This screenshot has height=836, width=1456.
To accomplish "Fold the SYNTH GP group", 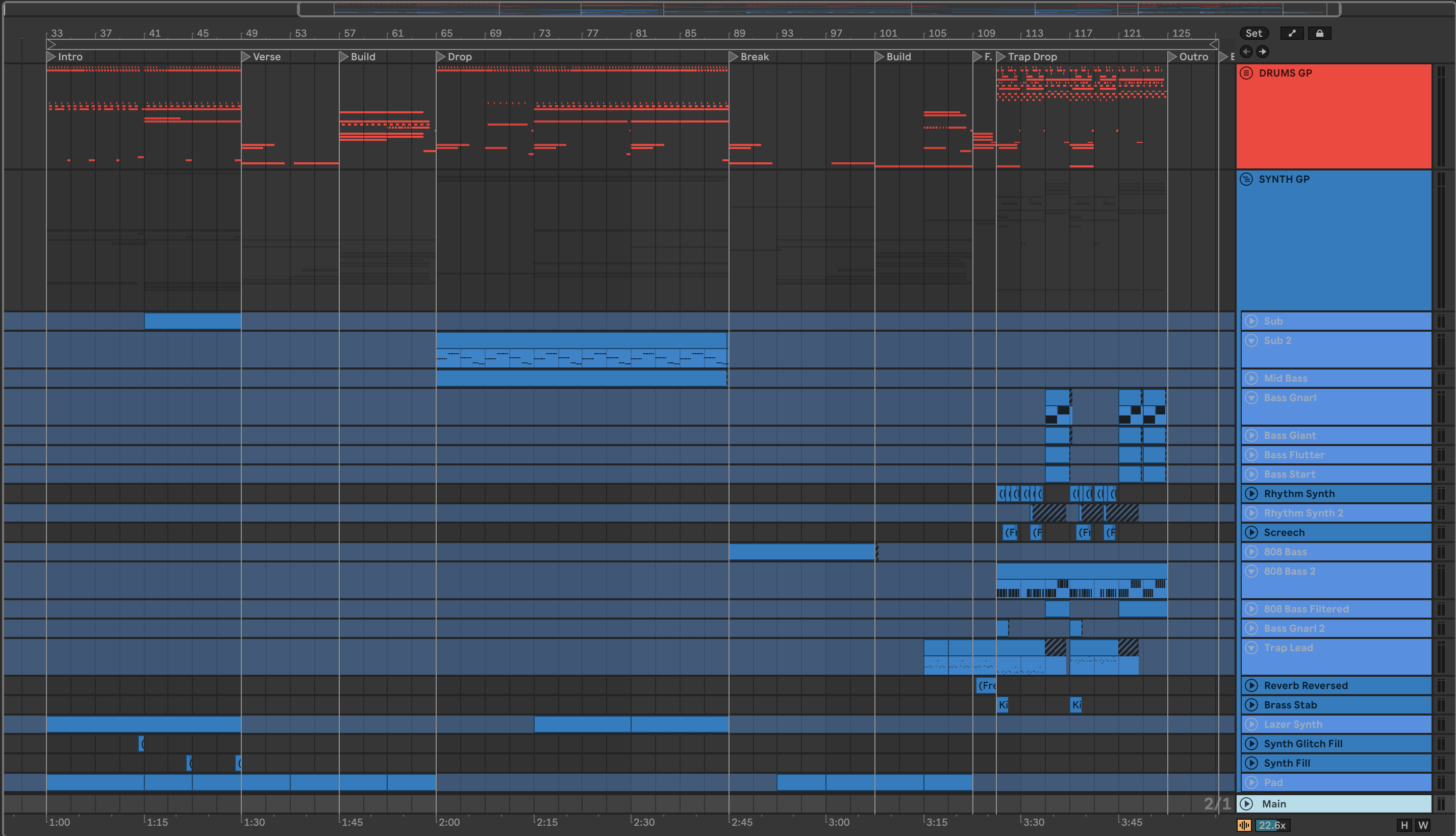I will tap(1246, 179).
